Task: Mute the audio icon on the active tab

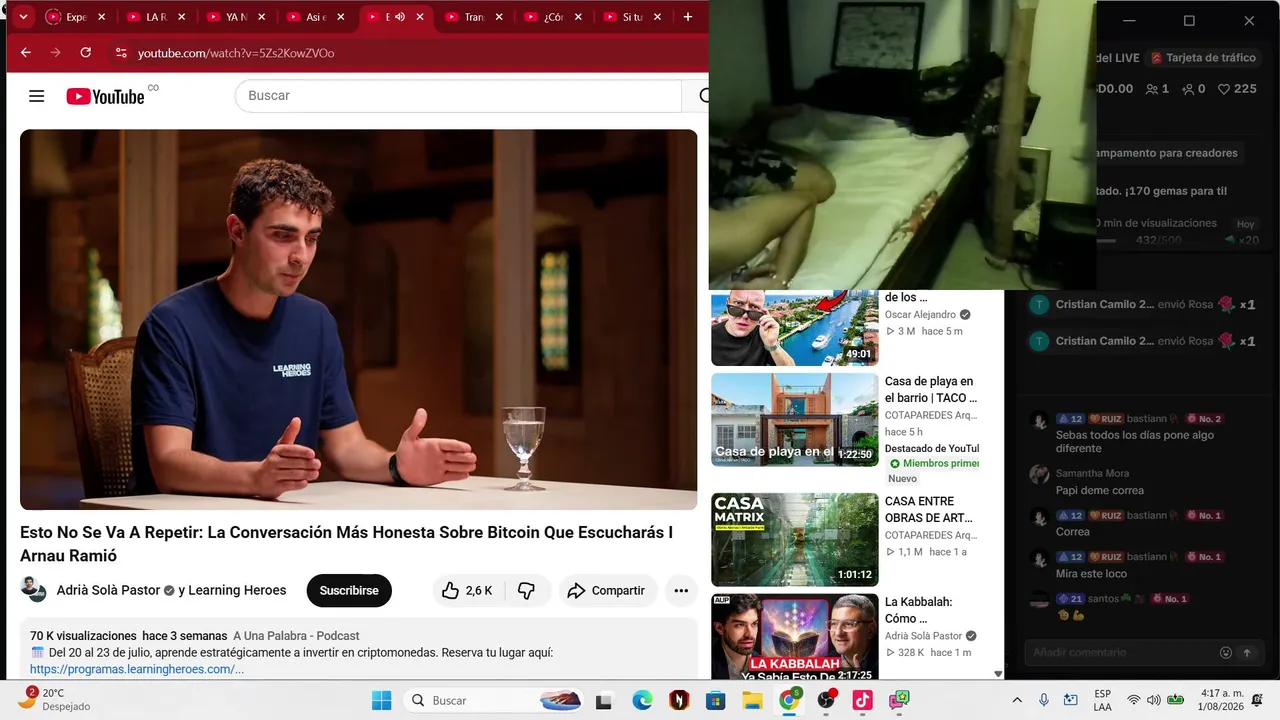Action: coord(400,17)
